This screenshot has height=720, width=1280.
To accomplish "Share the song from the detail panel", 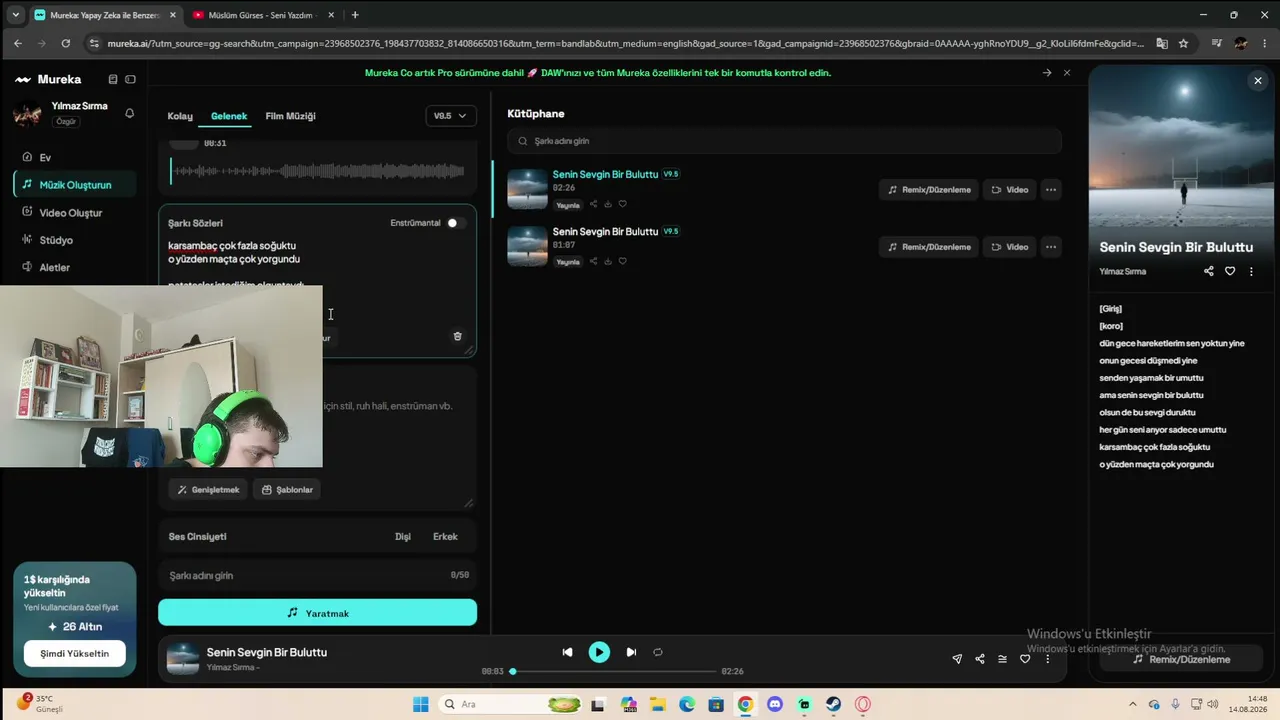I will (1209, 271).
